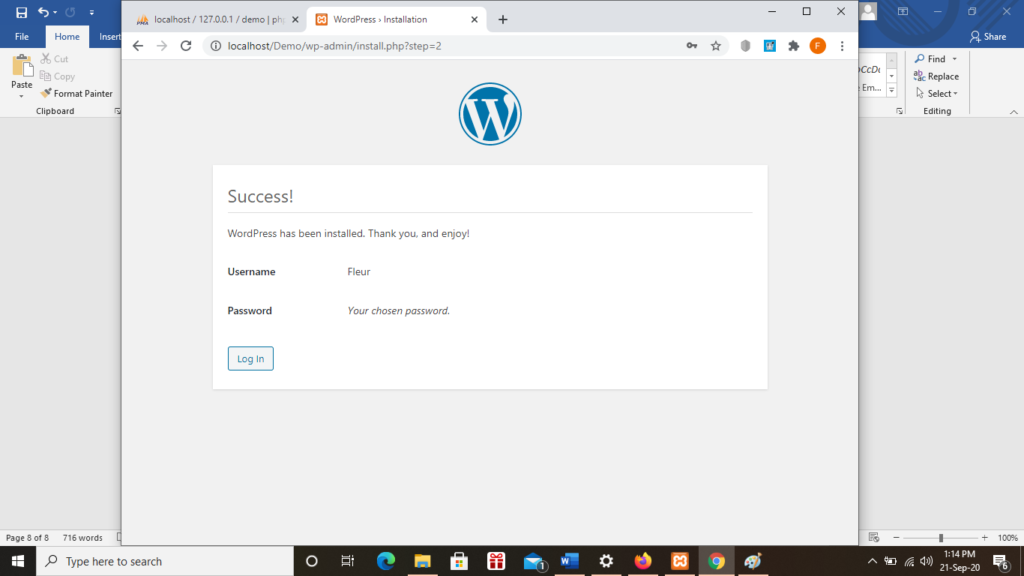Viewport: 1024px width, 576px height.
Task: Open Word ribbon display options
Action: tap(903, 11)
